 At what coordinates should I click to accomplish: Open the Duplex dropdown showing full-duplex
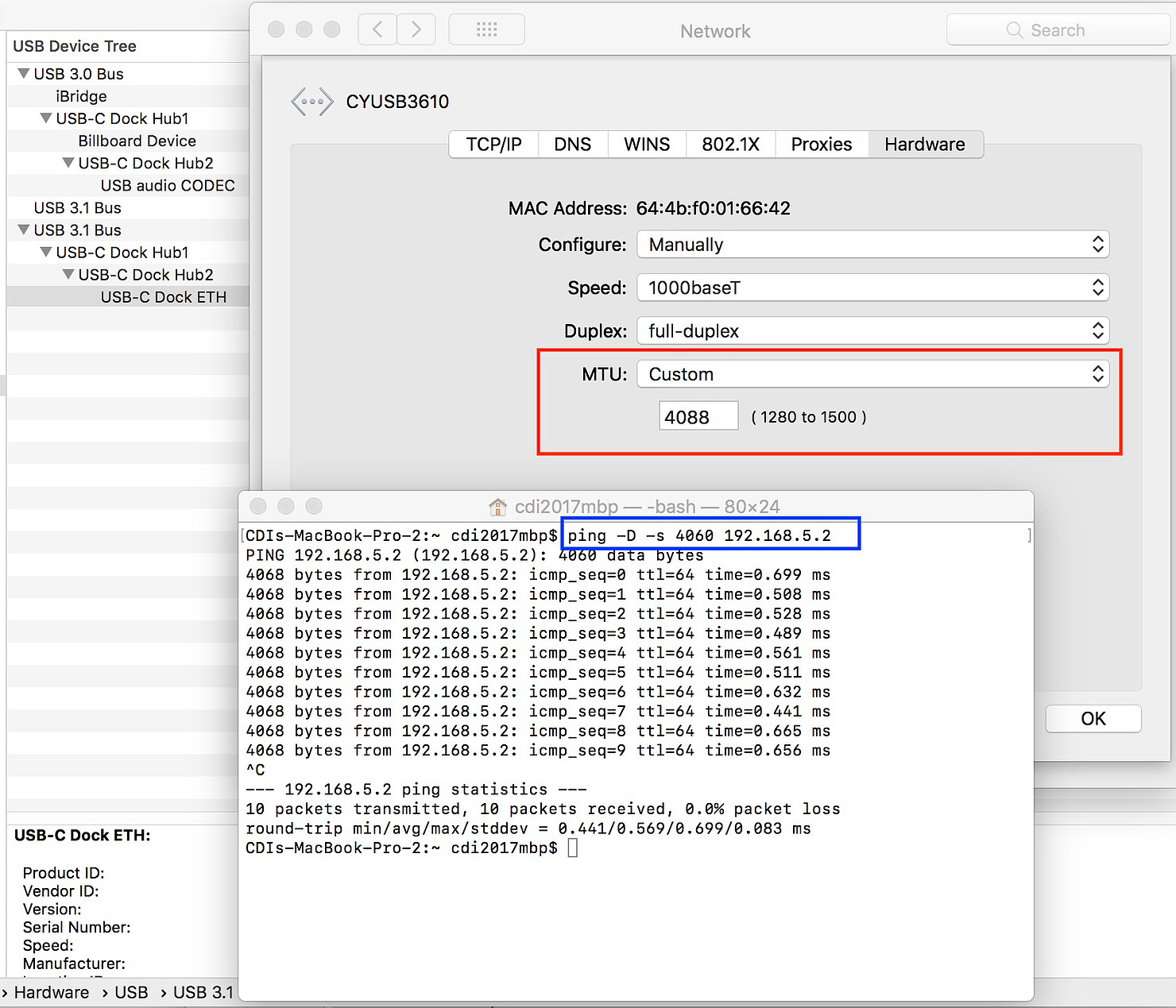click(872, 331)
